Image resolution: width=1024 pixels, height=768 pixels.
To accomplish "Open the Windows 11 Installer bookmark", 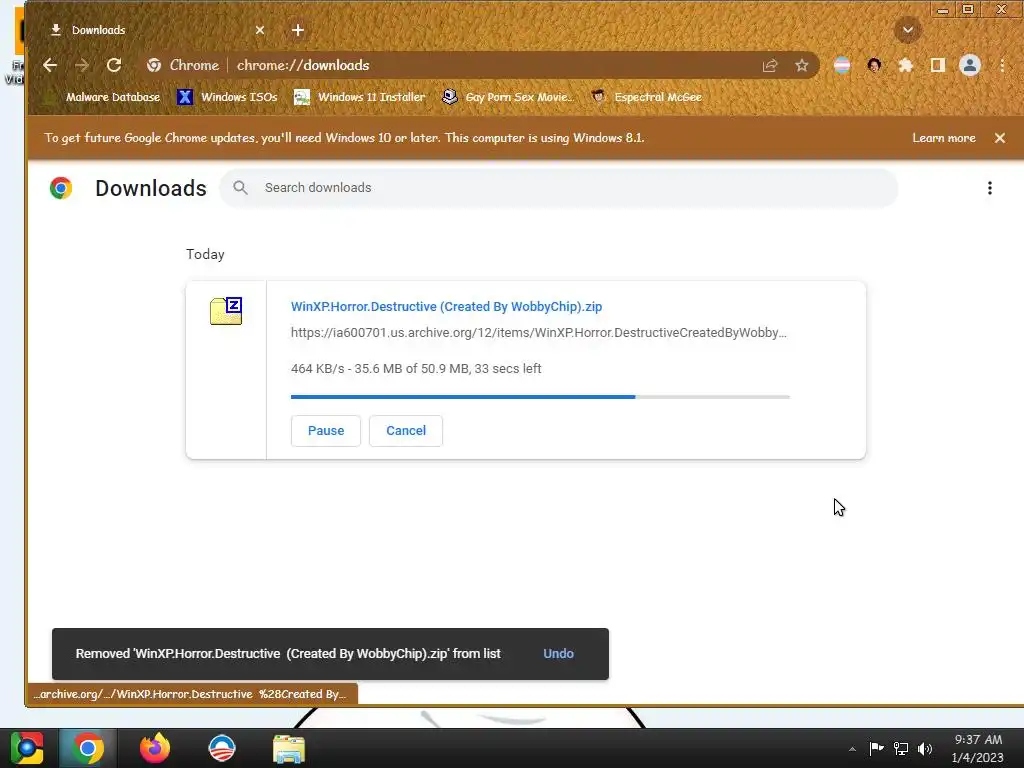I will click(x=360, y=97).
